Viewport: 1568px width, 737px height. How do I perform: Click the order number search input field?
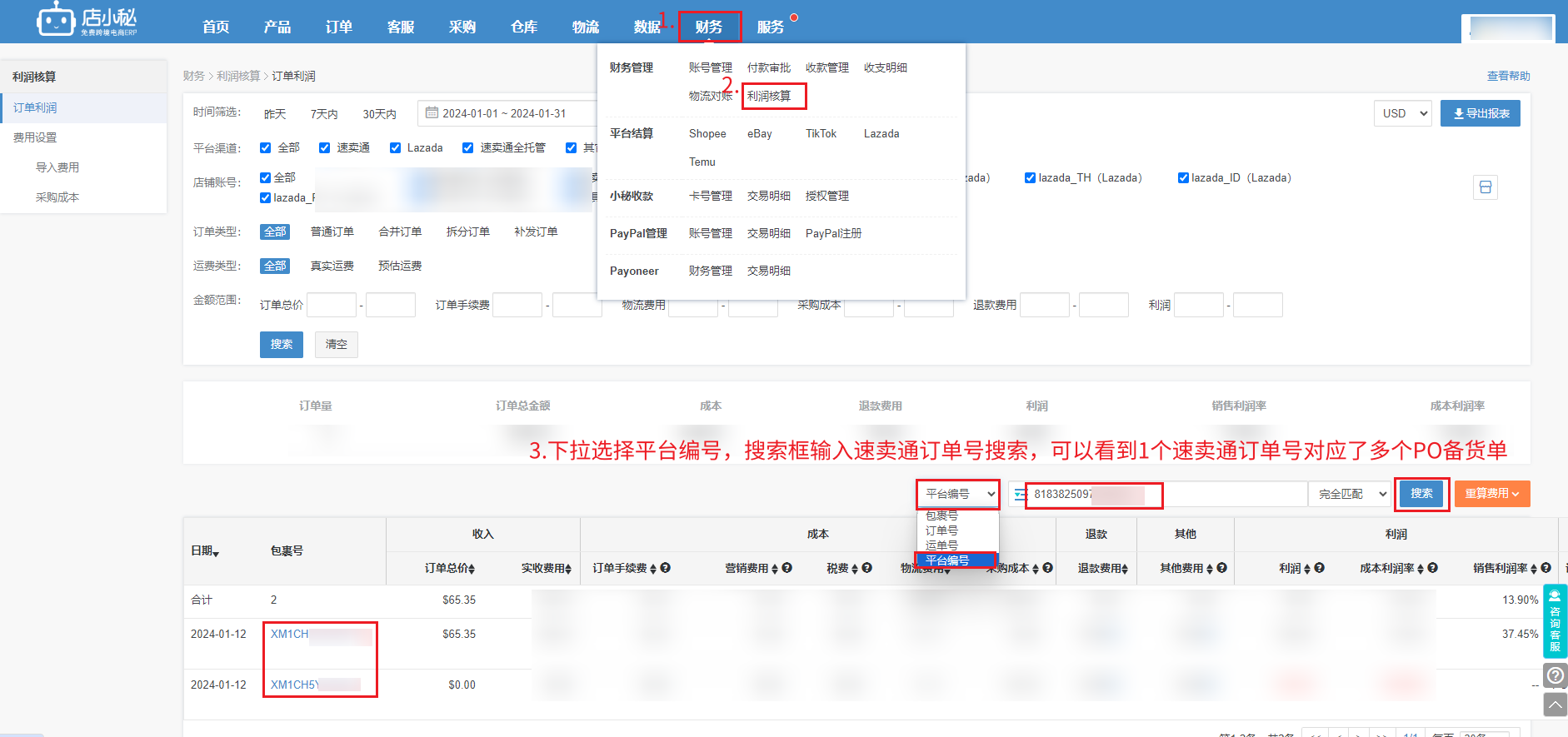tap(1166, 494)
